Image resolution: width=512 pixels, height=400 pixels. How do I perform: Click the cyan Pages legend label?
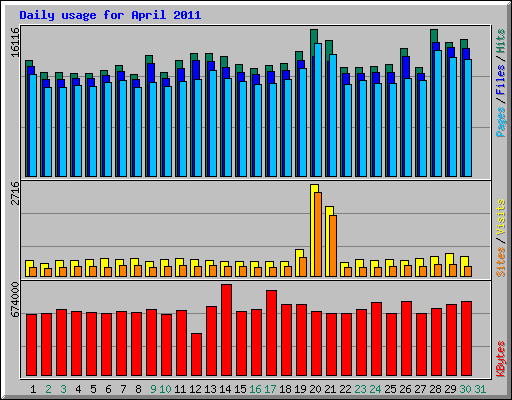tap(501, 122)
